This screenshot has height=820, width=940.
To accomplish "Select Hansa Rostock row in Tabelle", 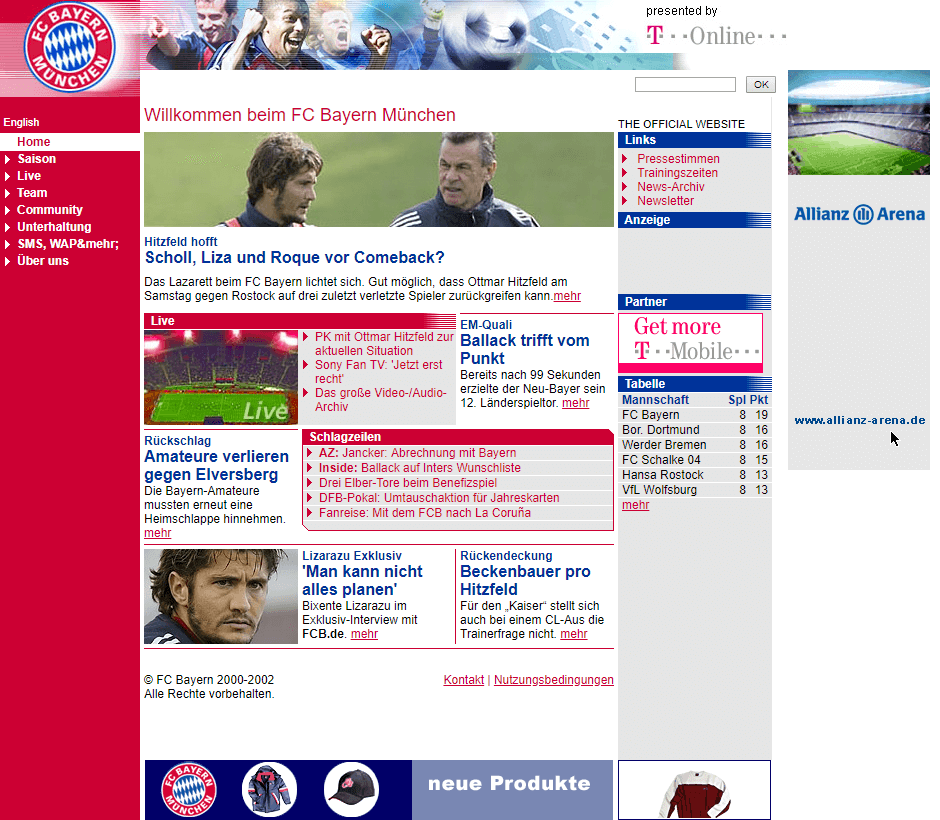I will [x=694, y=475].
